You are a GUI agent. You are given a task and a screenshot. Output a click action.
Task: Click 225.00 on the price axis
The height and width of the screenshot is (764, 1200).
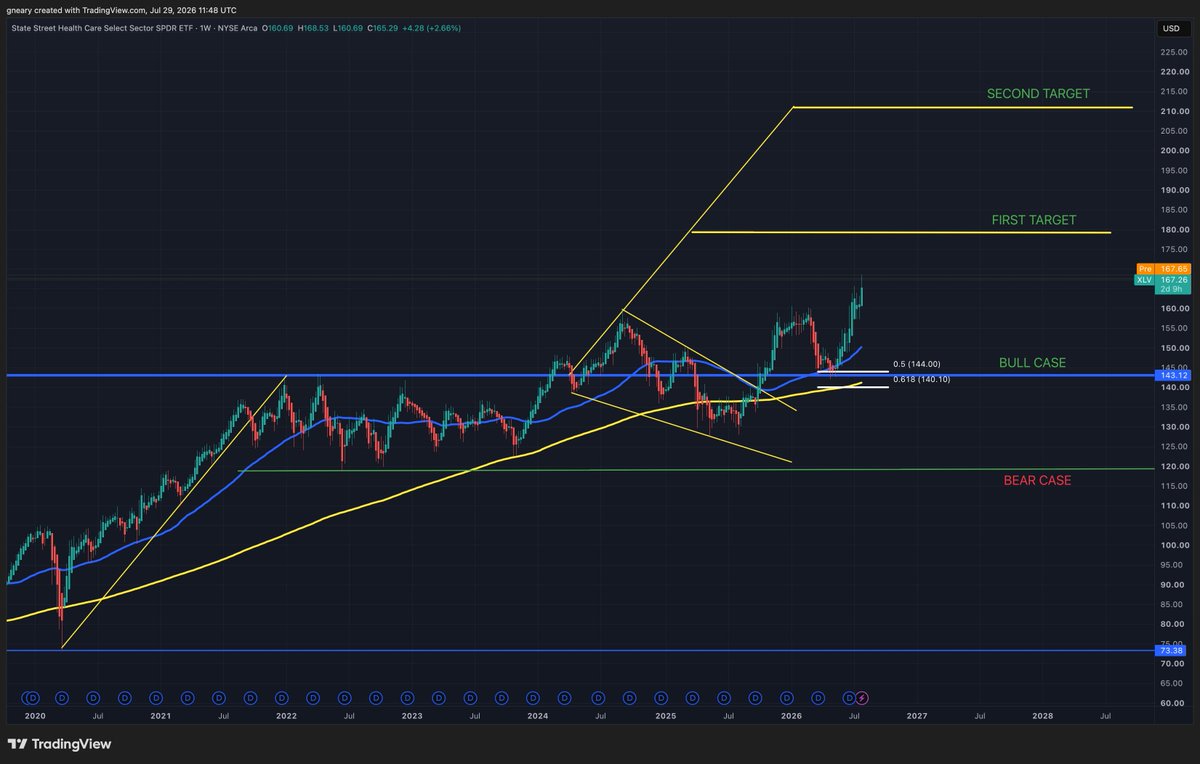[x=1174, y=52]
